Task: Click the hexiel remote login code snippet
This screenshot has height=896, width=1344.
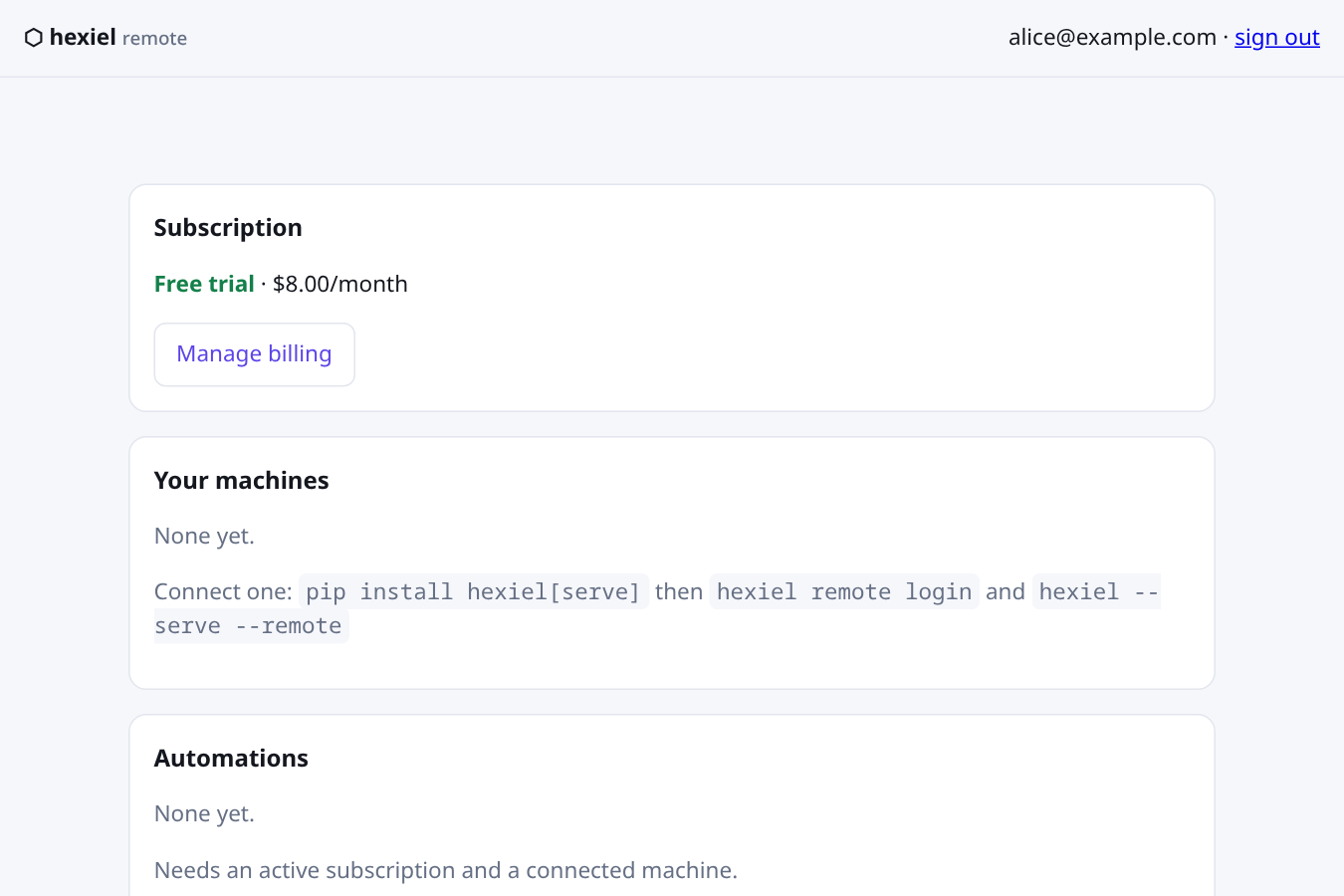Action: (x=844, y=591)
